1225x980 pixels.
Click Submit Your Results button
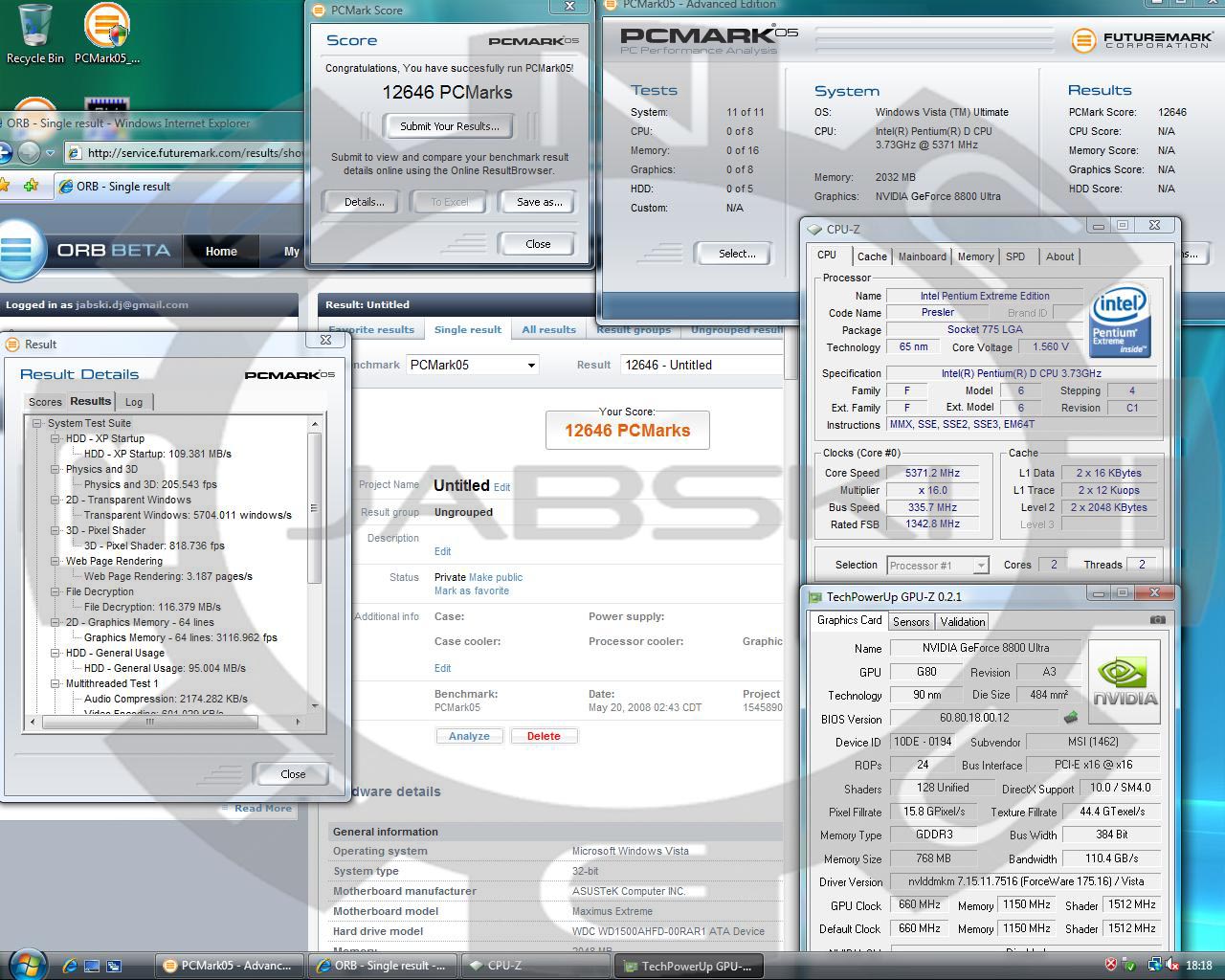(x=450, y=126)
